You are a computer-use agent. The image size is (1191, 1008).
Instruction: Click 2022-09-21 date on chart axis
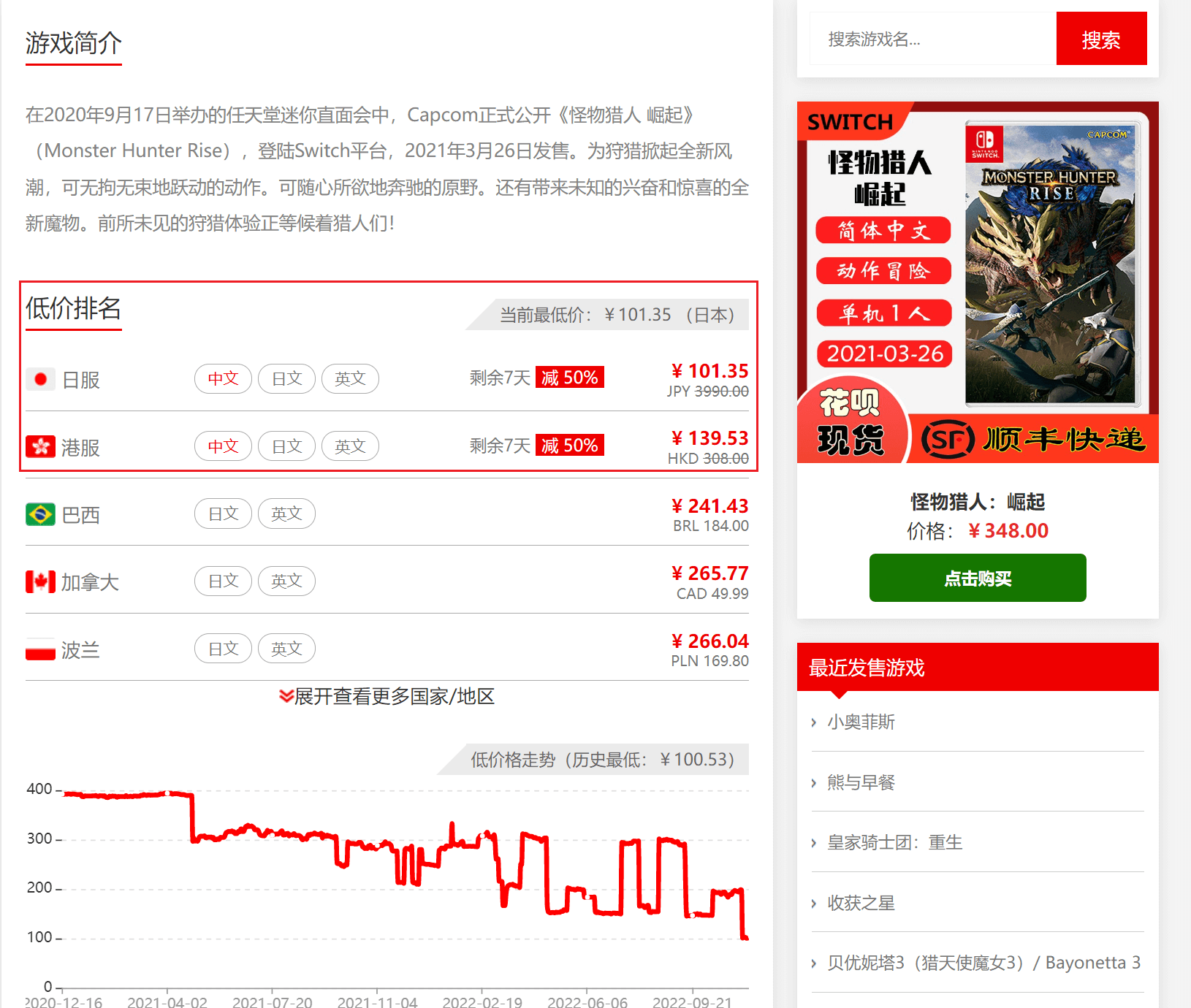[x=693, y=1001]
